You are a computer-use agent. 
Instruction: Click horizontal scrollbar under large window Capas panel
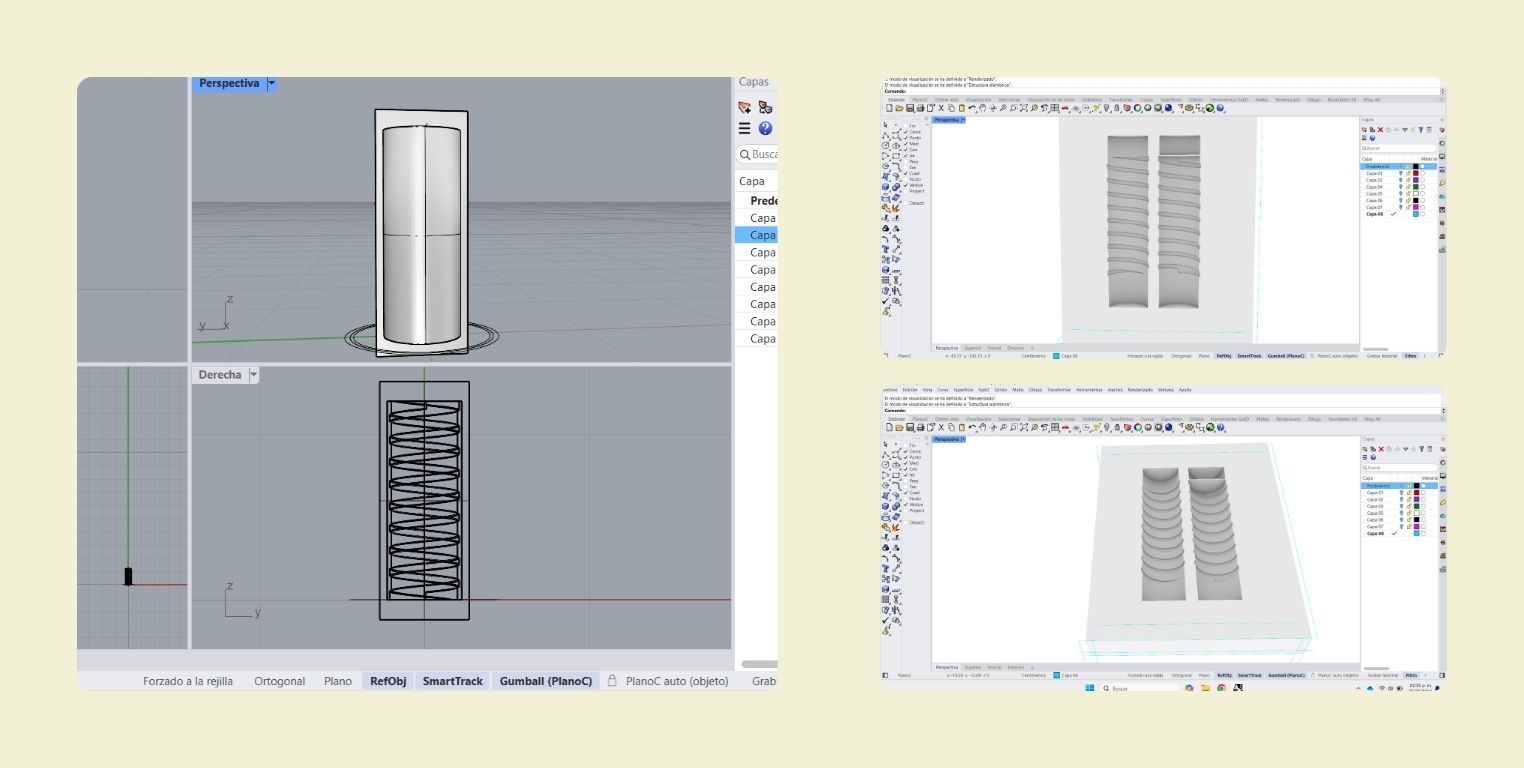click(760, 664)
